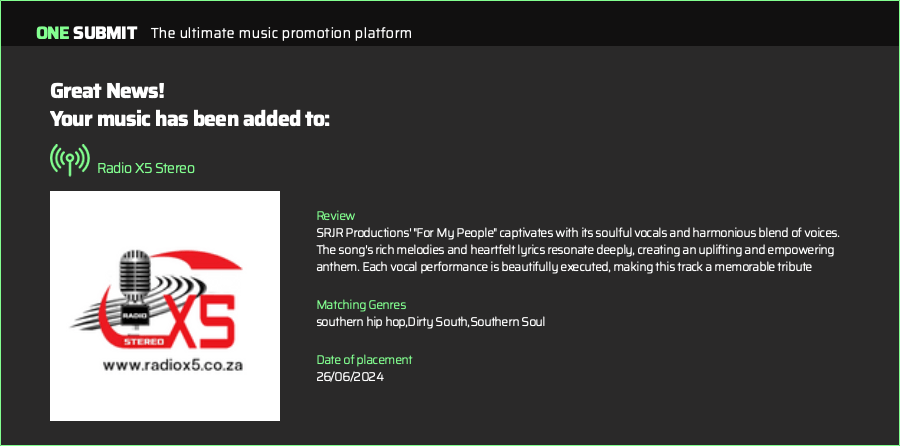The width and height of the screenshot is (900, 446).
Task: Click the green Review label
Action: [336, 216]
